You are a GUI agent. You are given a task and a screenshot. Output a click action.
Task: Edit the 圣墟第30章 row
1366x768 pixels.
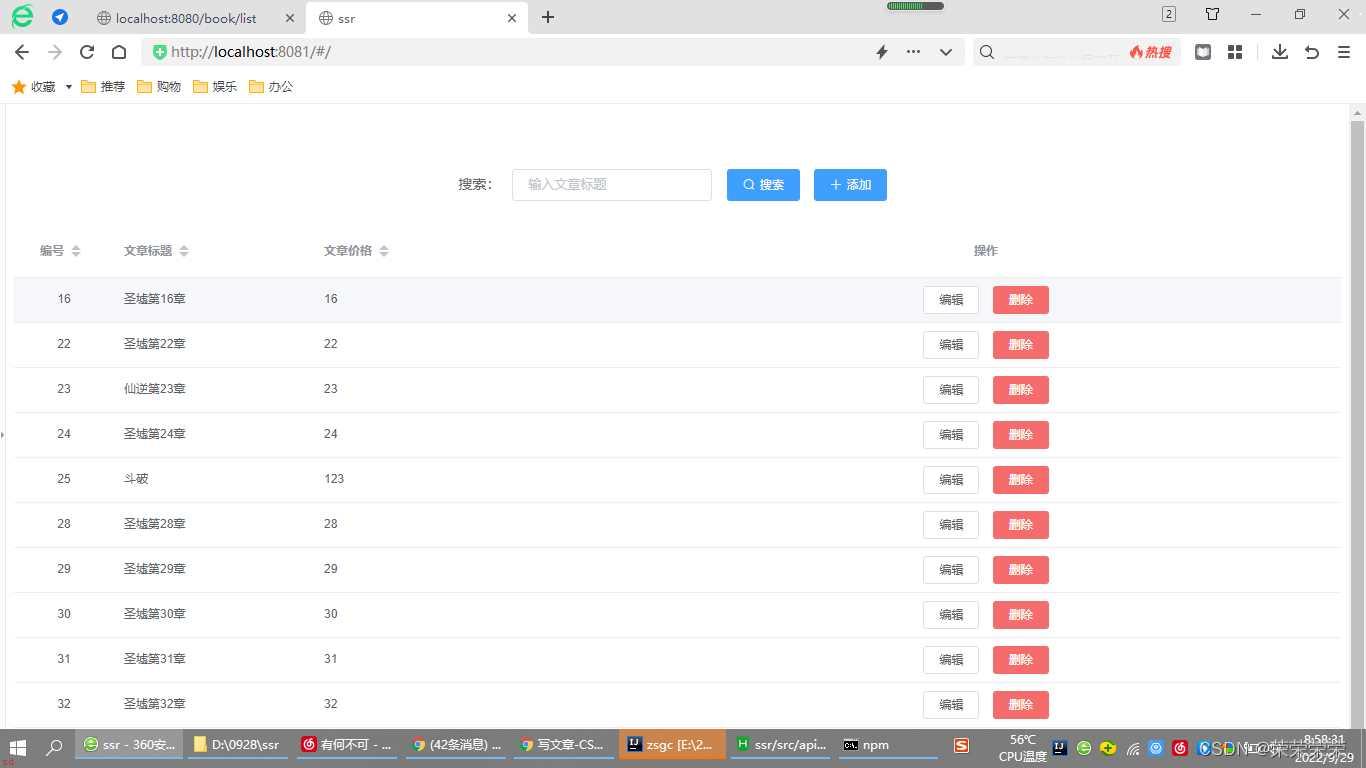point(951,615)
